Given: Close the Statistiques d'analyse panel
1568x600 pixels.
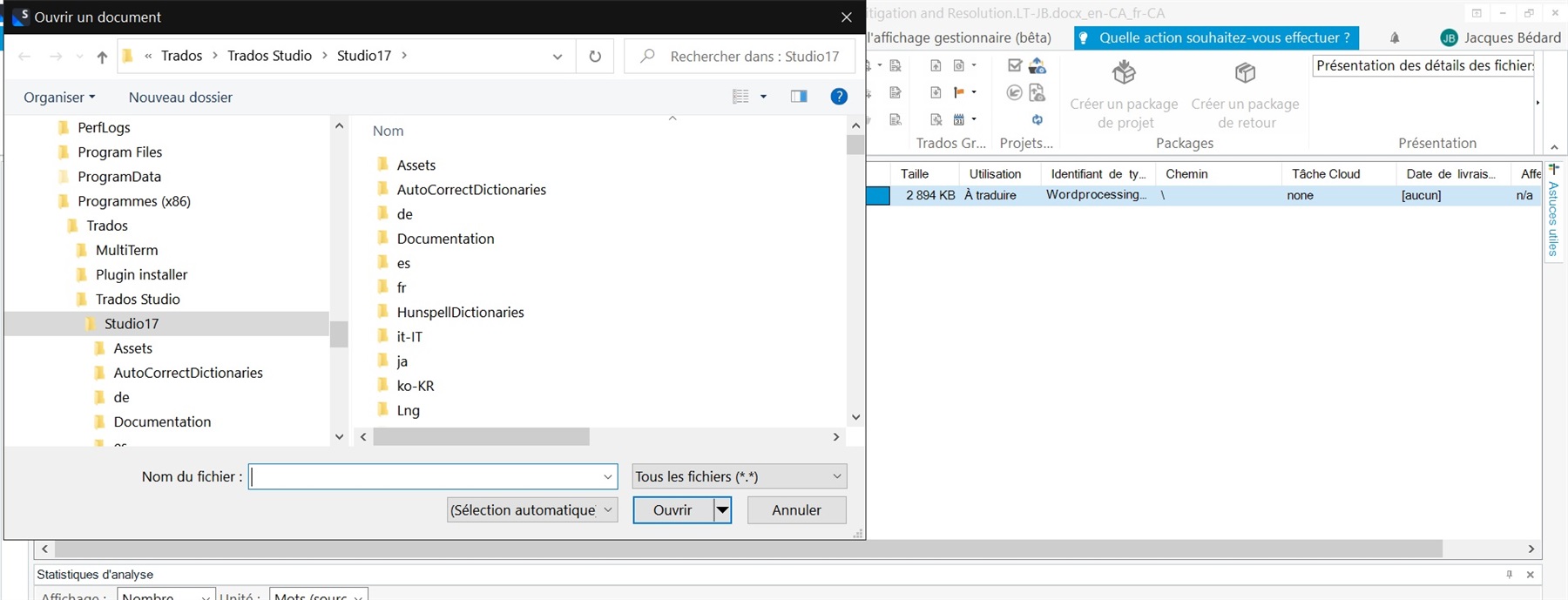Looking at the screenshot, I should coord(1531,575).
